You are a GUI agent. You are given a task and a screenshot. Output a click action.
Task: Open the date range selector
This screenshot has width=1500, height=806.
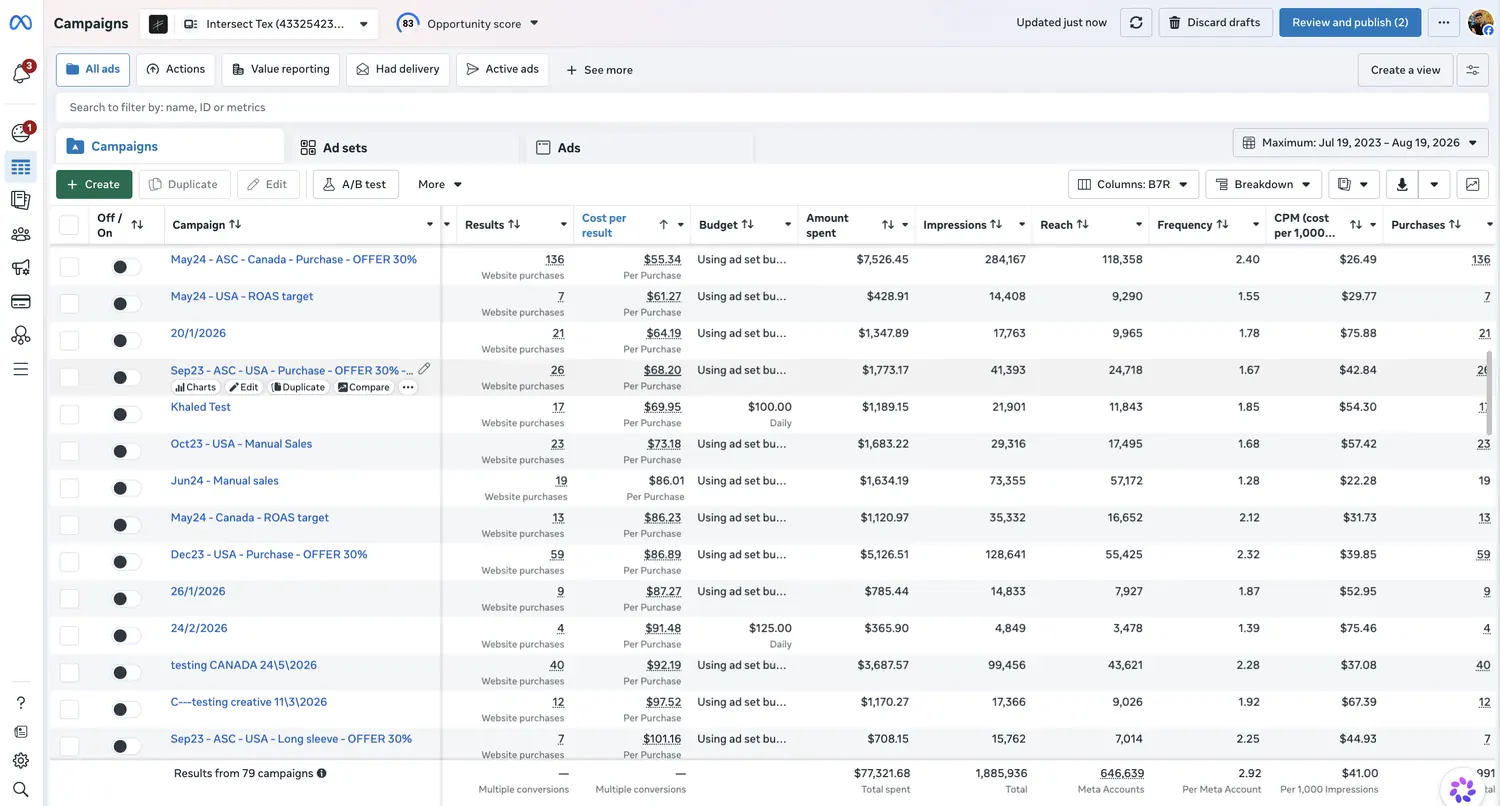[1360, 143]
